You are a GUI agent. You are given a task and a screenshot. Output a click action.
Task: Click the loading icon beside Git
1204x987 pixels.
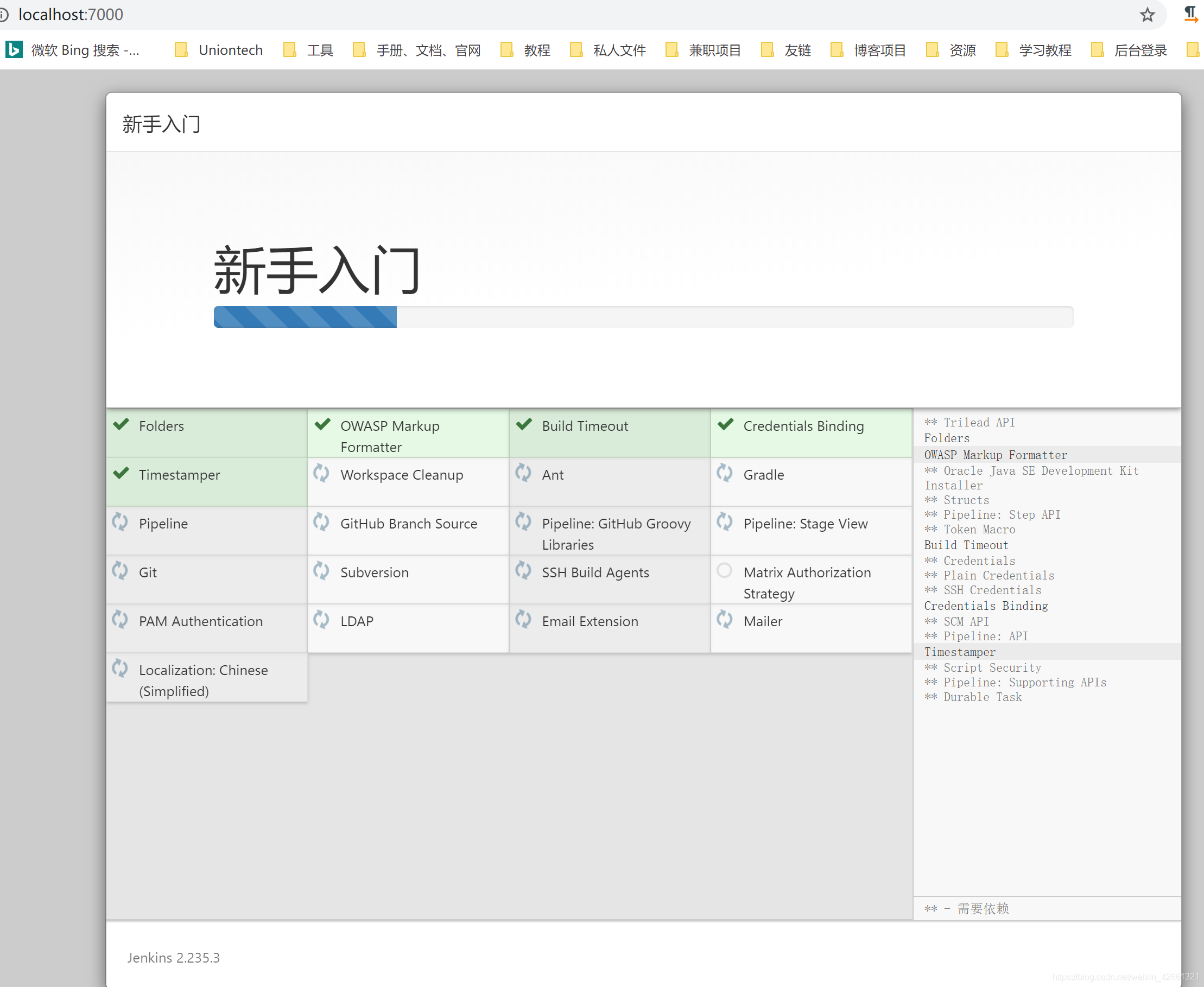pos(120,571)
